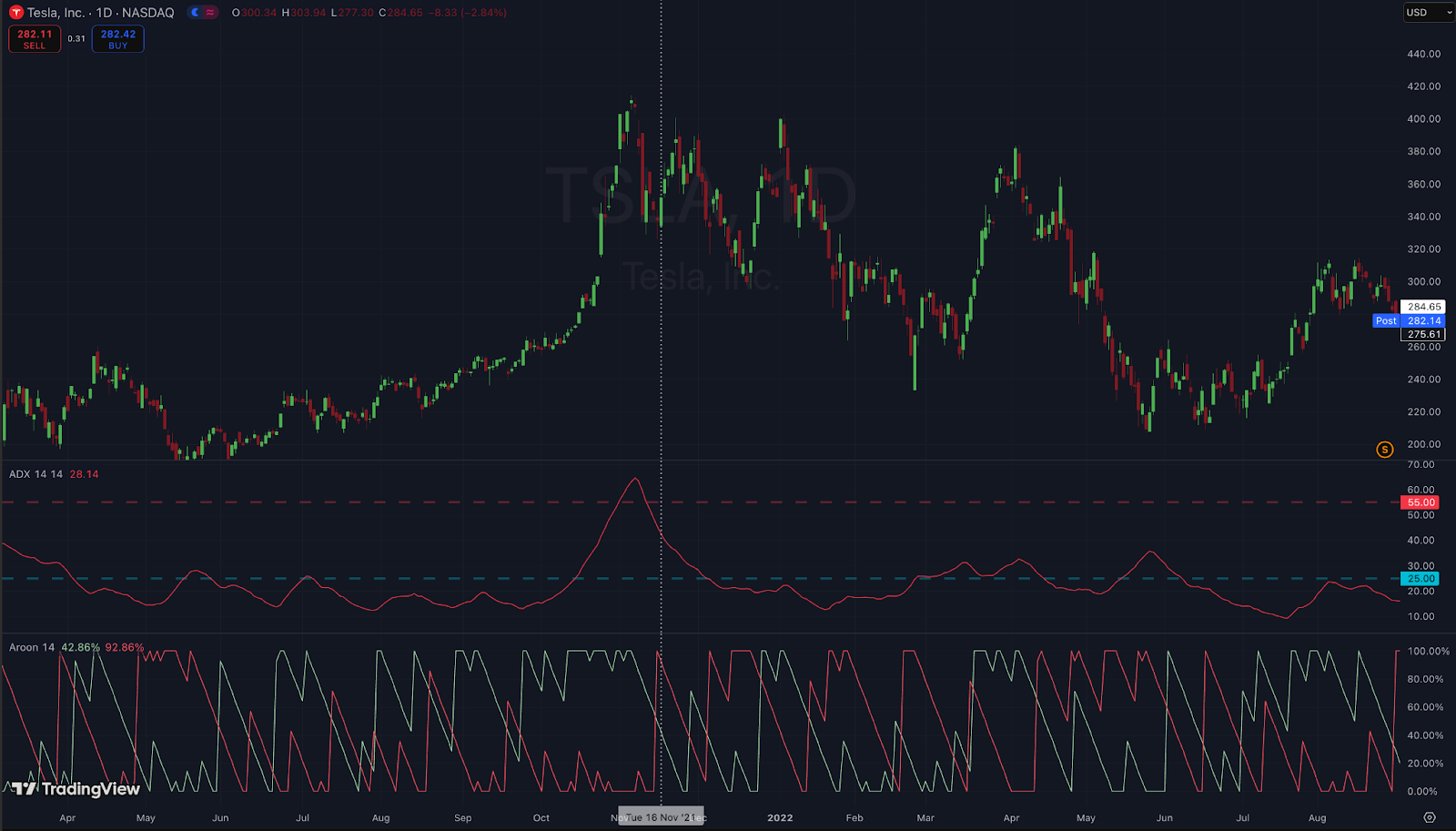Image resolution: width=1456 pixels, height=831 pixels.
Task: Click the closing price value C284.65
Action: 400,13
